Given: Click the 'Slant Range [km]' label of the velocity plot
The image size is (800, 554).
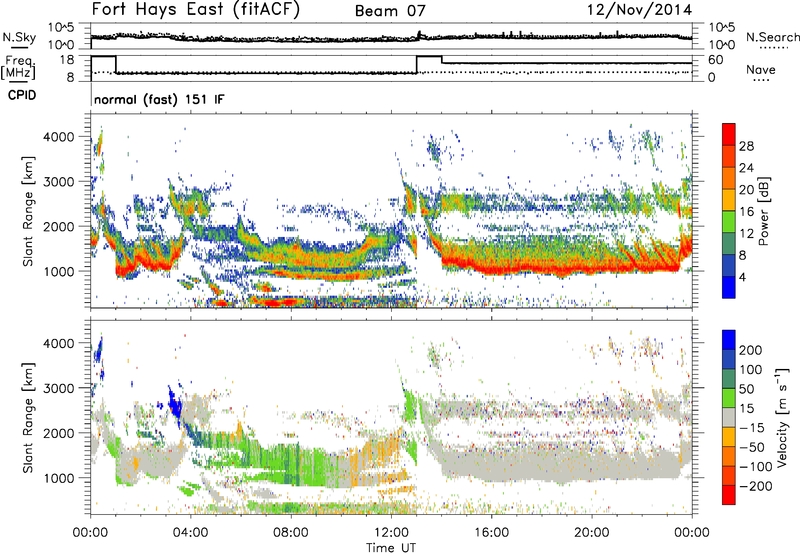Looking at the screenshot, I should click(x=28, y=417).
